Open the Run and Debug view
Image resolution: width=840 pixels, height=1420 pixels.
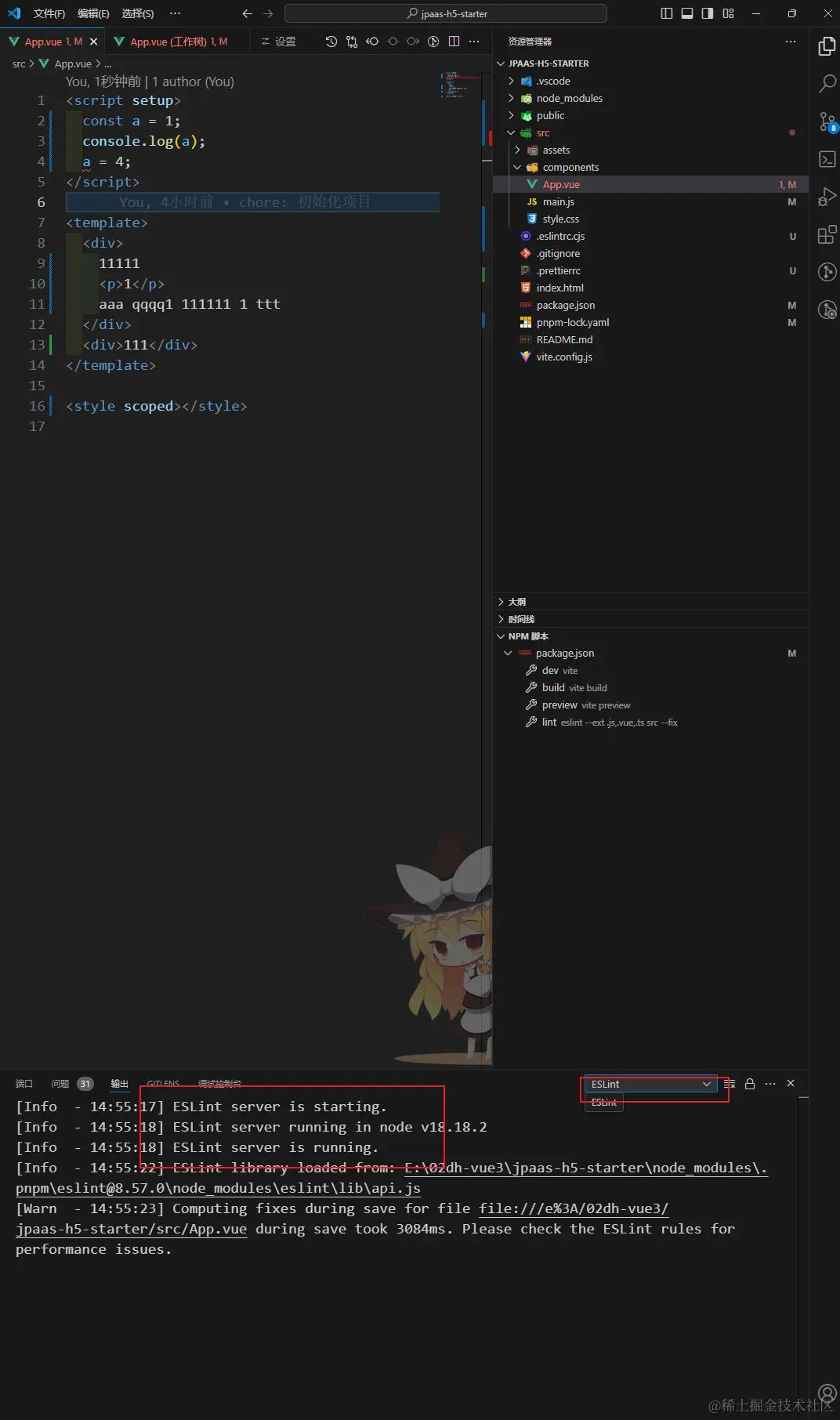pos(827,197)
